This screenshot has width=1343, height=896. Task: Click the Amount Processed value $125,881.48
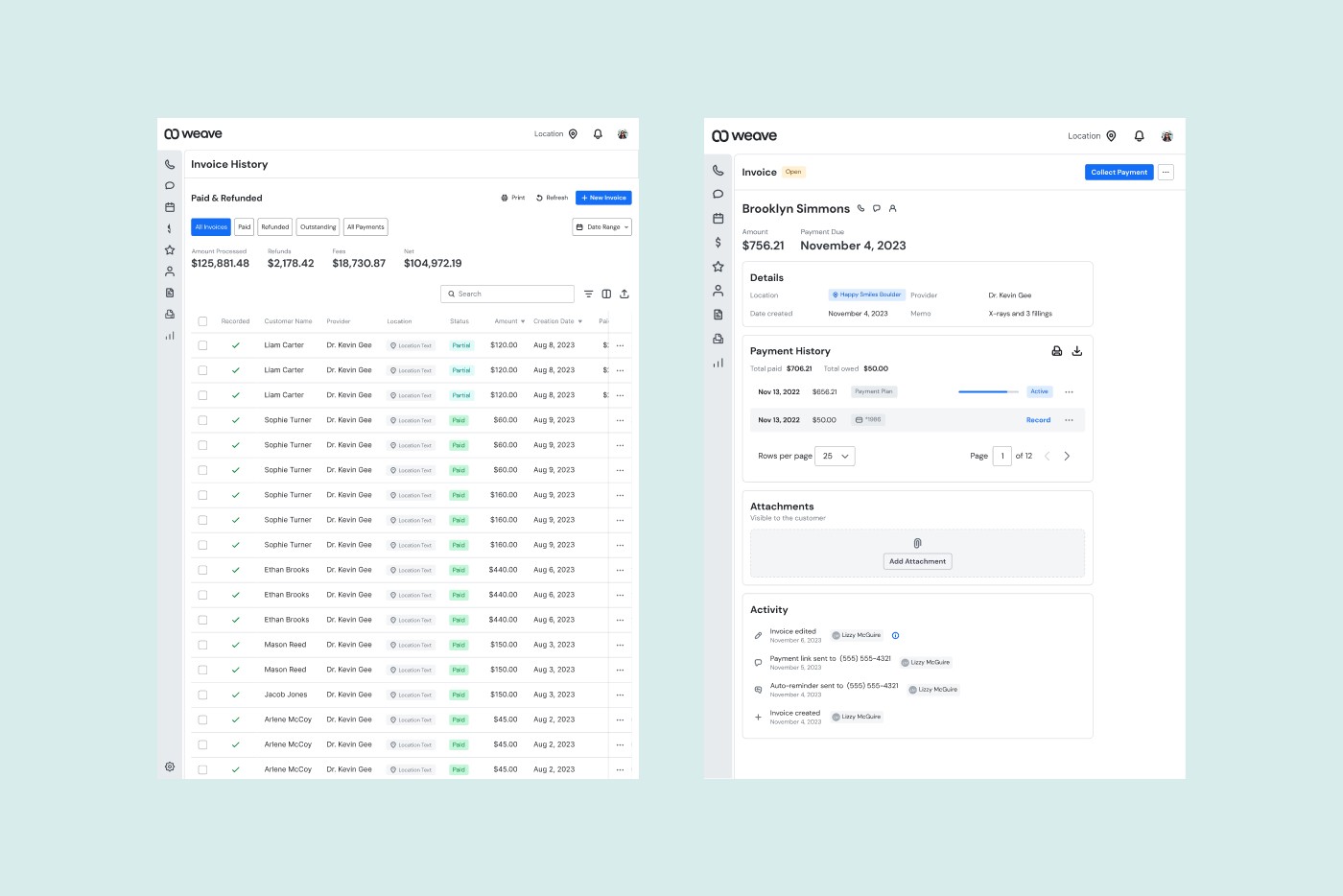220,263
